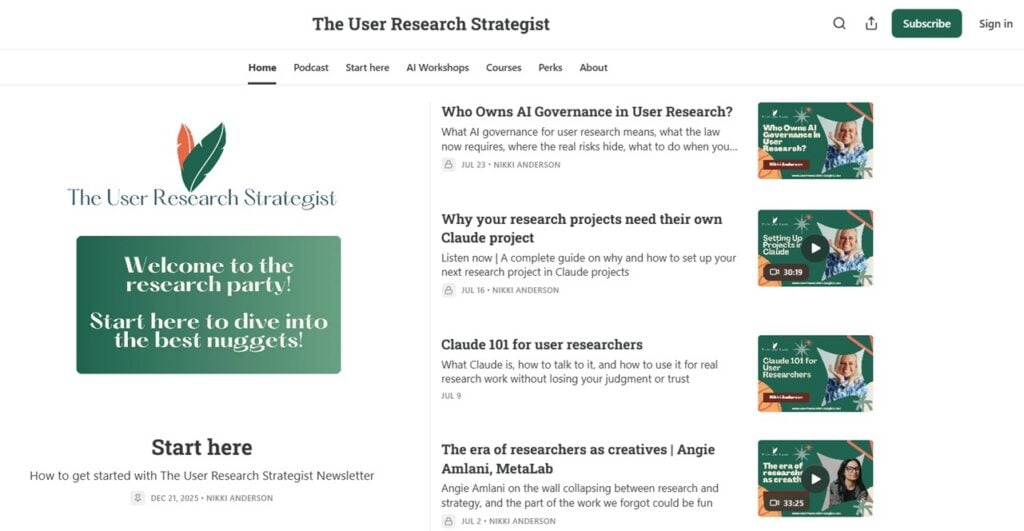
Task: Click the cursive User Research Strategist wordmark
Action: (x=202, y=198)
